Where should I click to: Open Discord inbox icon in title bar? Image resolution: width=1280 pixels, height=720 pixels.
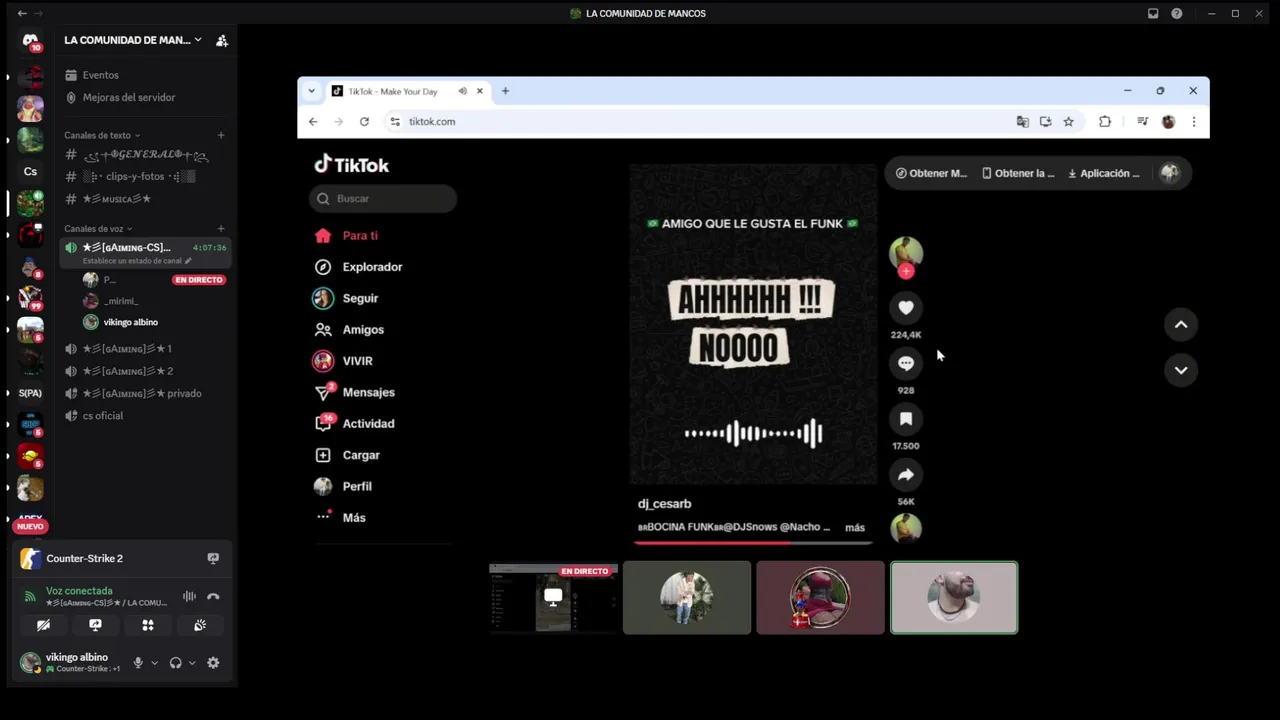[x=1153, y=13]
